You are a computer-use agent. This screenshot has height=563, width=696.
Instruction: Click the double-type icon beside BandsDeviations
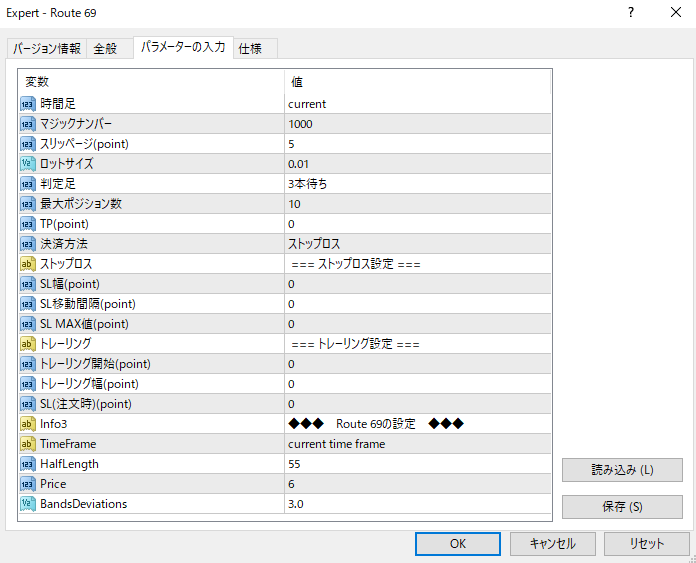tap(28, 504)
